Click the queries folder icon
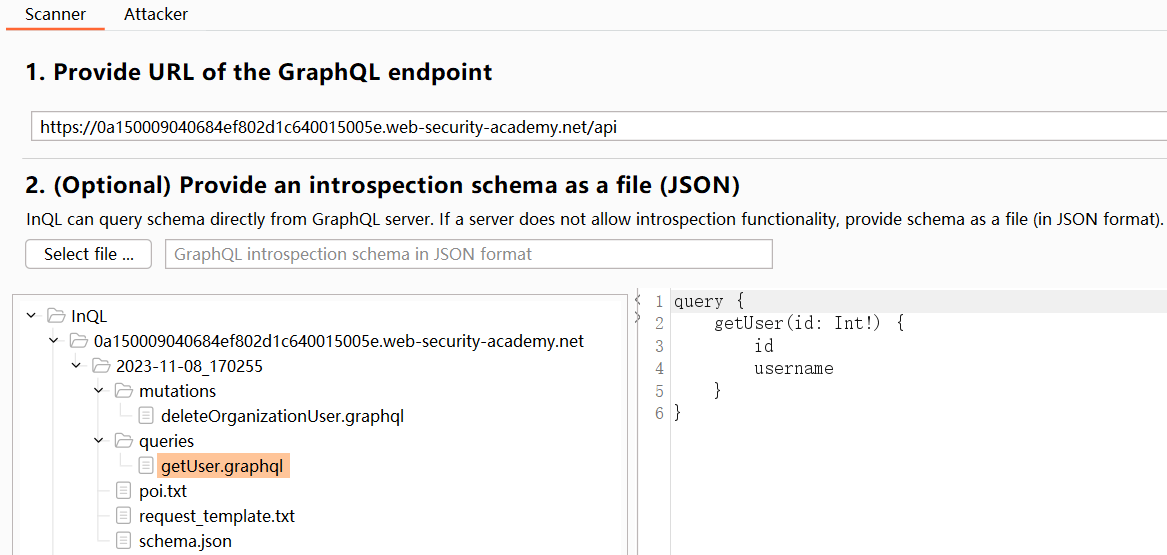The height and width of the screenshot is (555, 1167). point(123,441)
